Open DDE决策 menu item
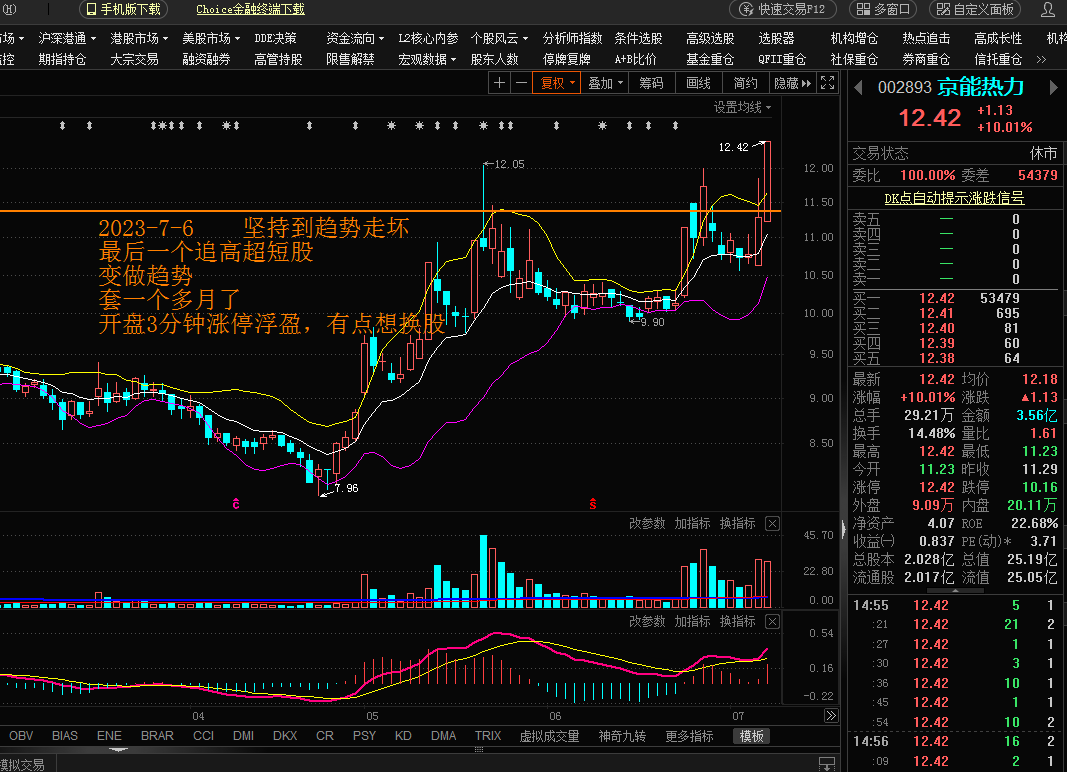 coord(276,38)
